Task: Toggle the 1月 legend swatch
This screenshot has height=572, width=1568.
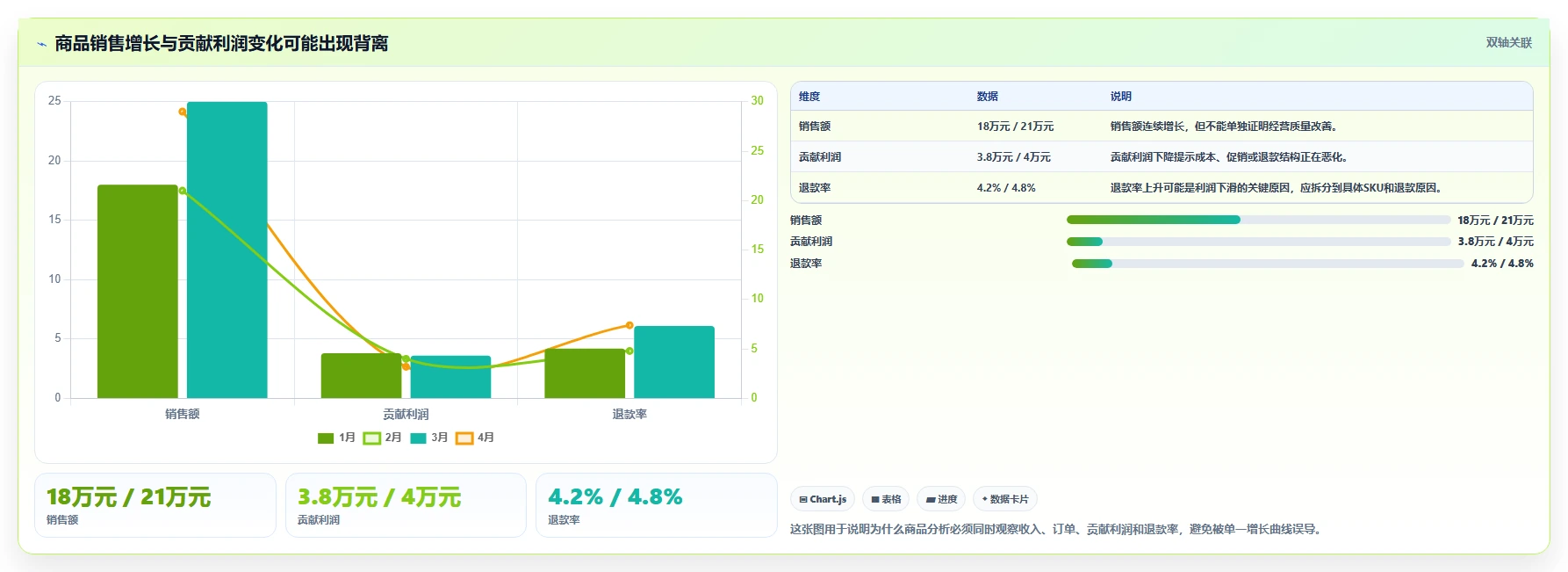Action: [326, 438]
